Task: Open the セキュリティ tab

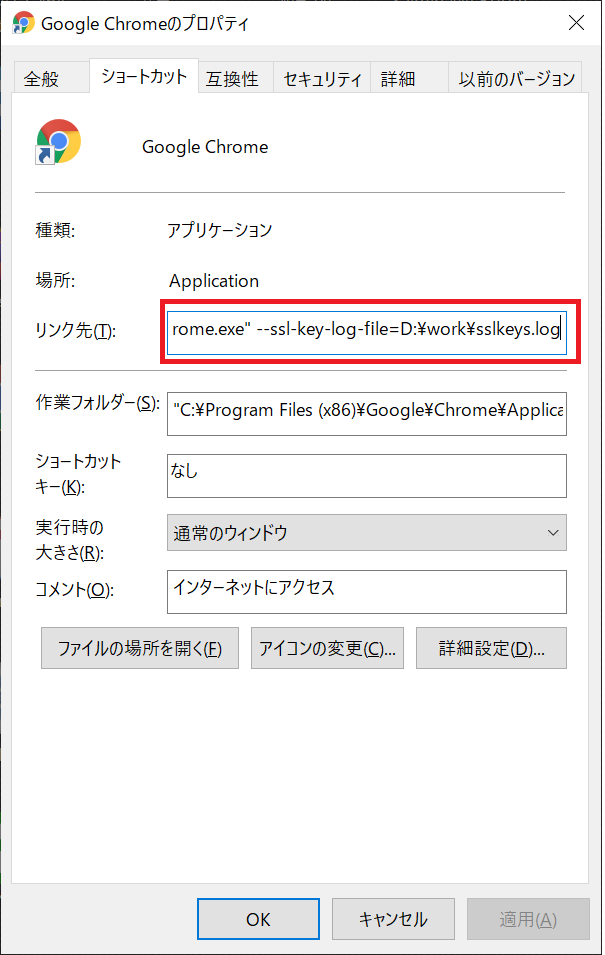Action: [322, 78]
